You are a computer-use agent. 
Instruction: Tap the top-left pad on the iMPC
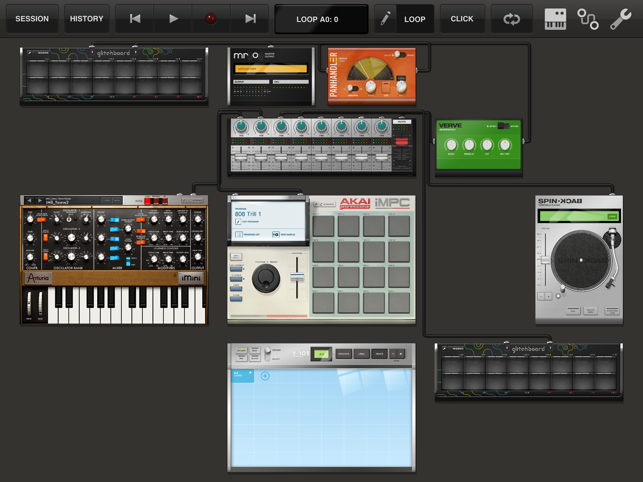tap(323, 227)
